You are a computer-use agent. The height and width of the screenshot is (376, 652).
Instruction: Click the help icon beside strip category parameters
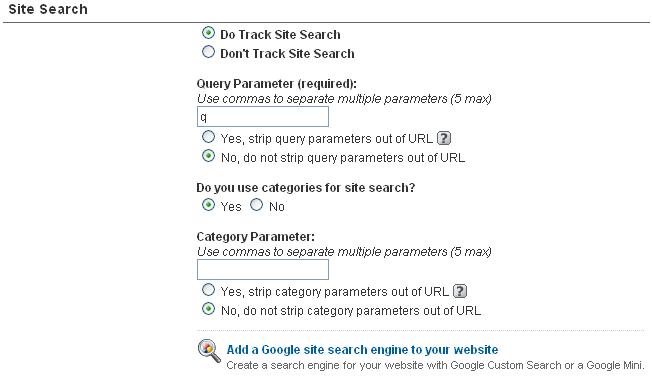pos(460,291)
